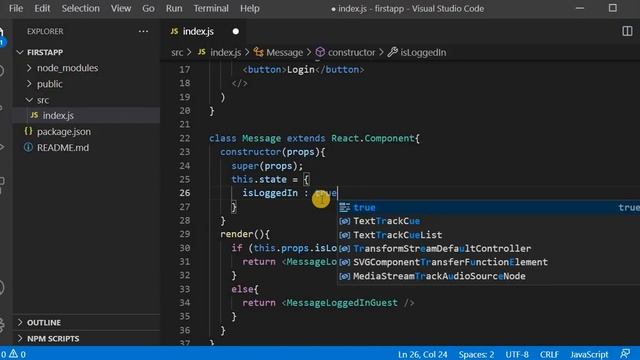Change language mode via JavaScript
The width and height of the screenshot is (640, 360).
click(x=589, y=354)
